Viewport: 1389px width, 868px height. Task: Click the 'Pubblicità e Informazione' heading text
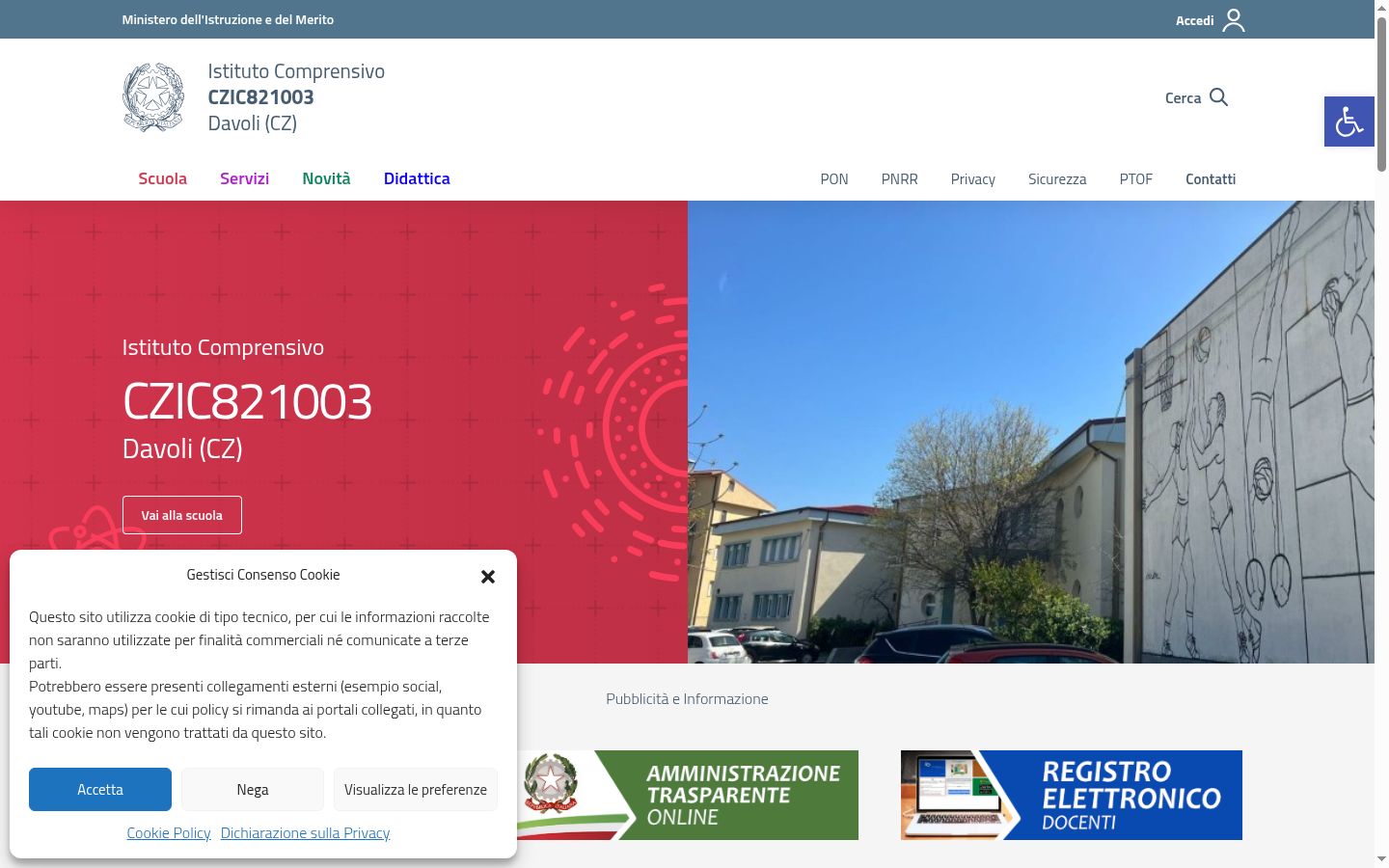pos(687,699)
